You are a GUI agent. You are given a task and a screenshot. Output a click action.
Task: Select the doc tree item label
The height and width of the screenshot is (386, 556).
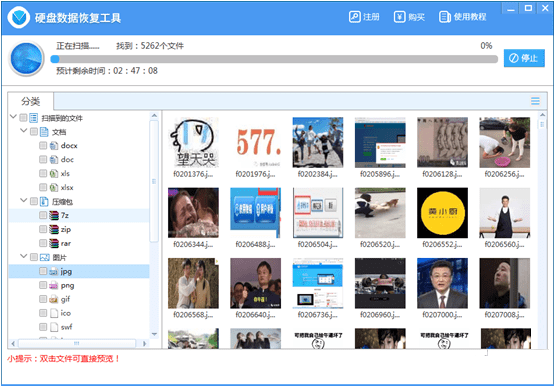[x=67, y=160]
